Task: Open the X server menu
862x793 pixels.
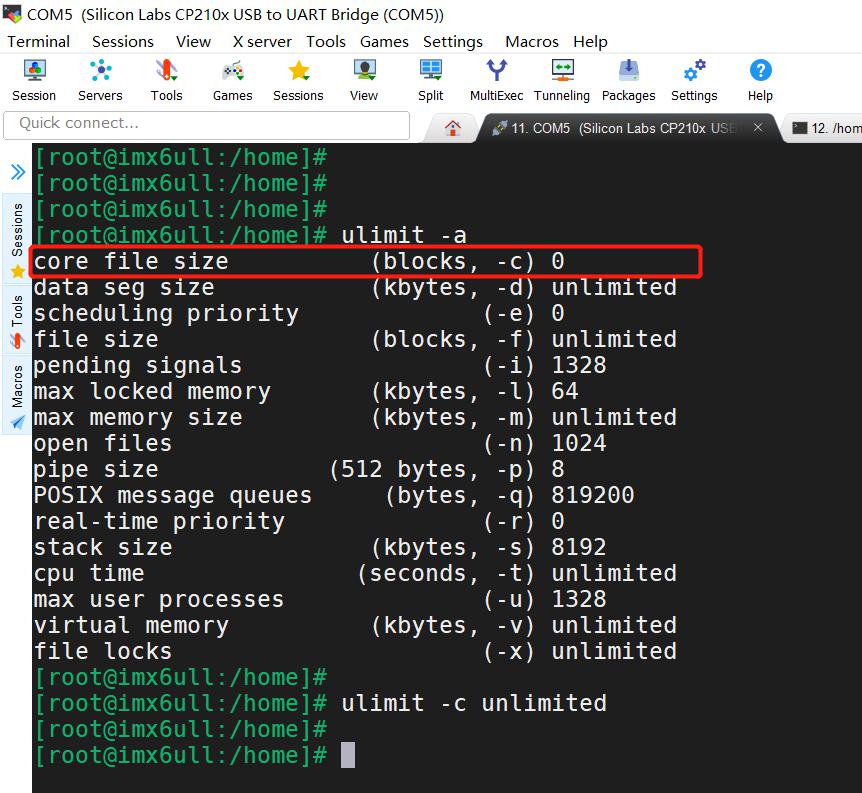Action: [x=262, y=42]
